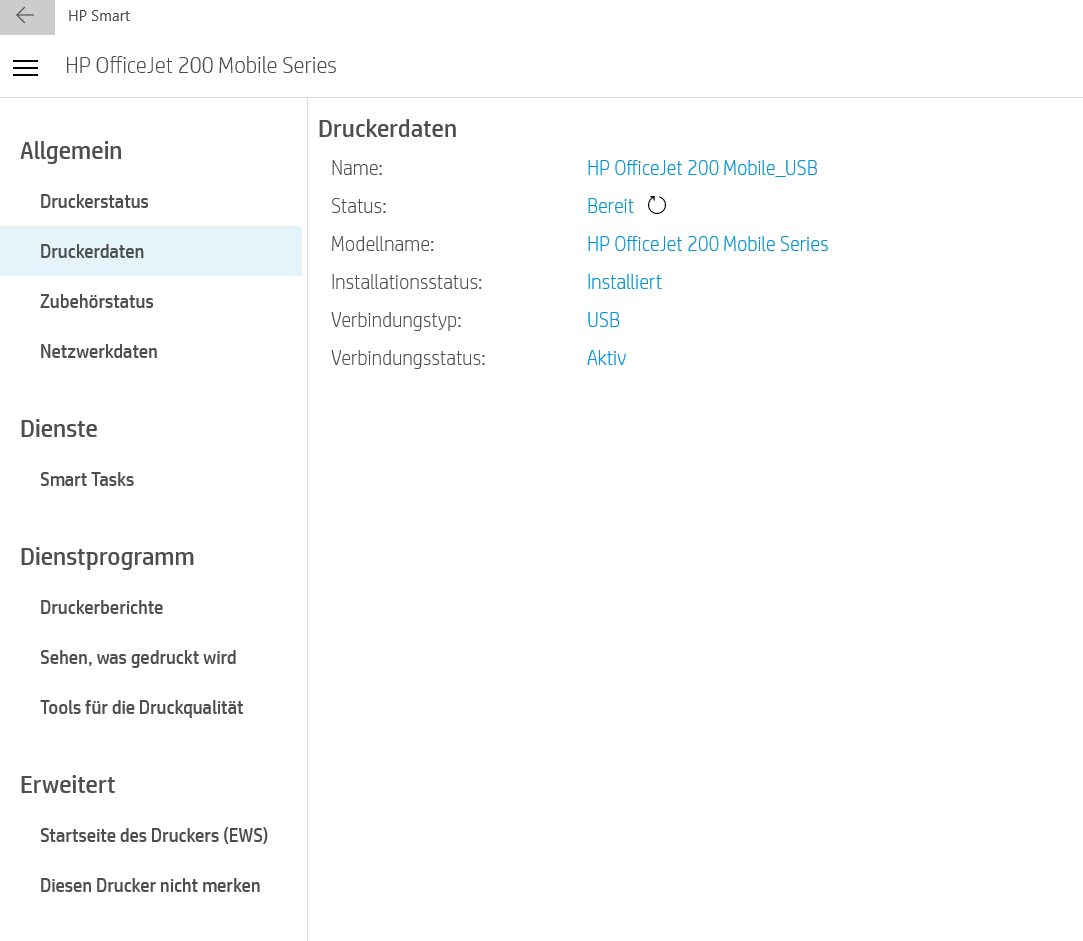1083x941 pixels.
Task: Click the Installationsstatus: label
Action: click(x=406, y=282)
